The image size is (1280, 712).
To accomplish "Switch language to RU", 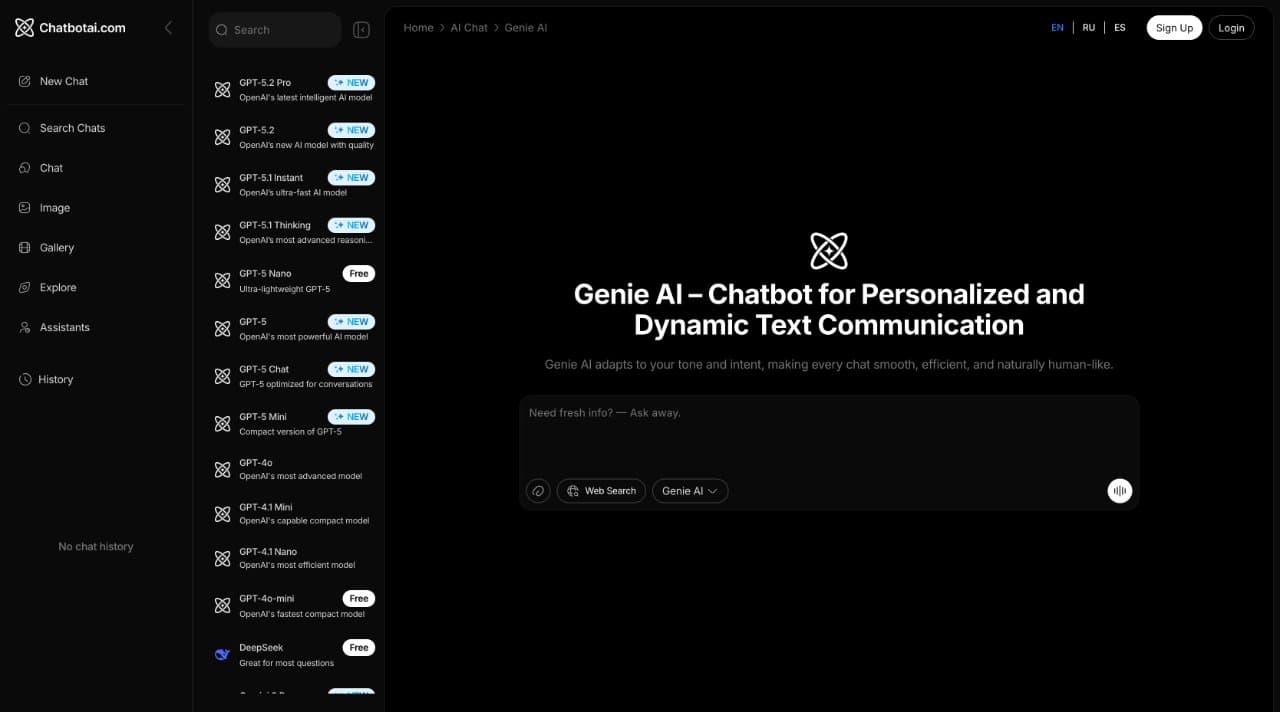I will pos(1089,28).
